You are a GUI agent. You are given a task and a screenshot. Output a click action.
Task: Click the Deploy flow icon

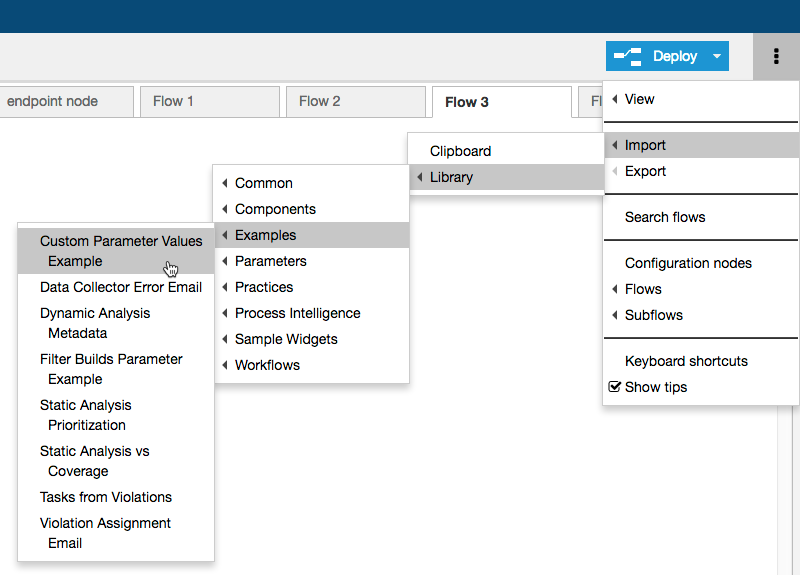tap(628, 56)
